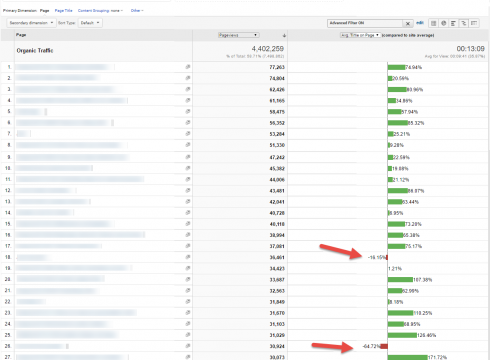The image size is (490, 360).
Task: Click the edit link beside the filter
Action: click(x=420, y=23)
